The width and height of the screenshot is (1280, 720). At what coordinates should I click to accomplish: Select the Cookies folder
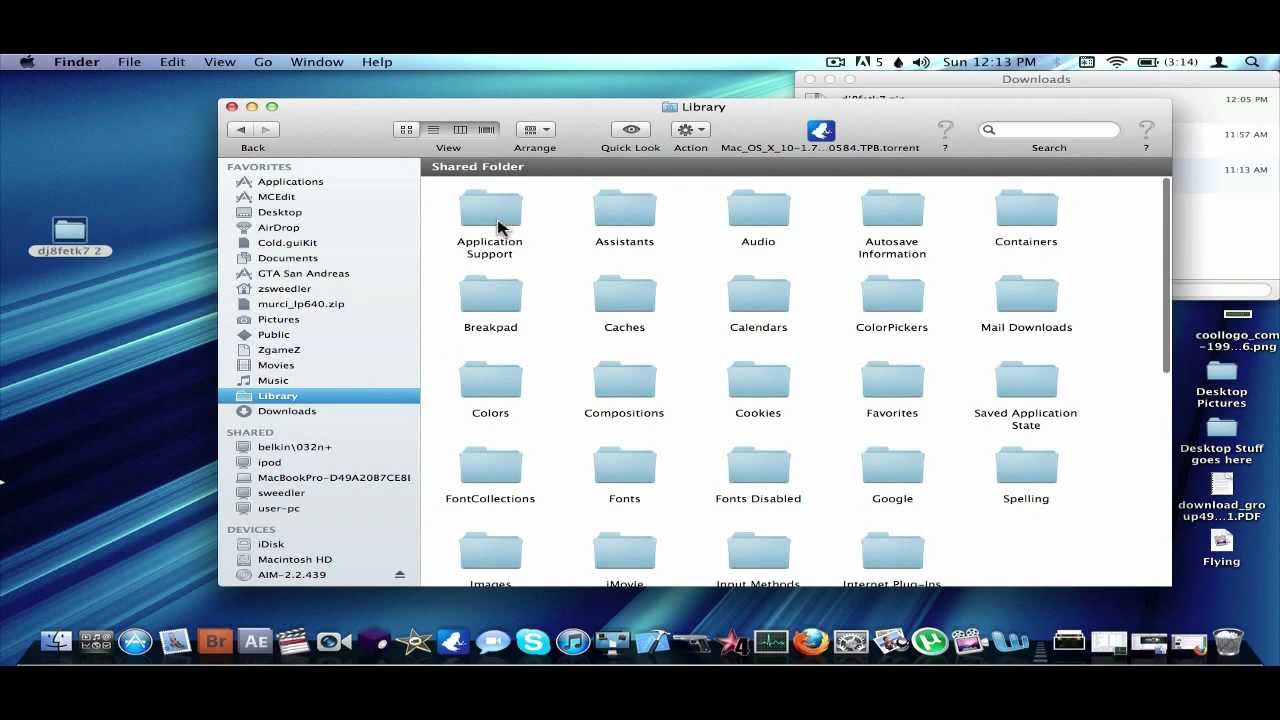coord(759,390)
